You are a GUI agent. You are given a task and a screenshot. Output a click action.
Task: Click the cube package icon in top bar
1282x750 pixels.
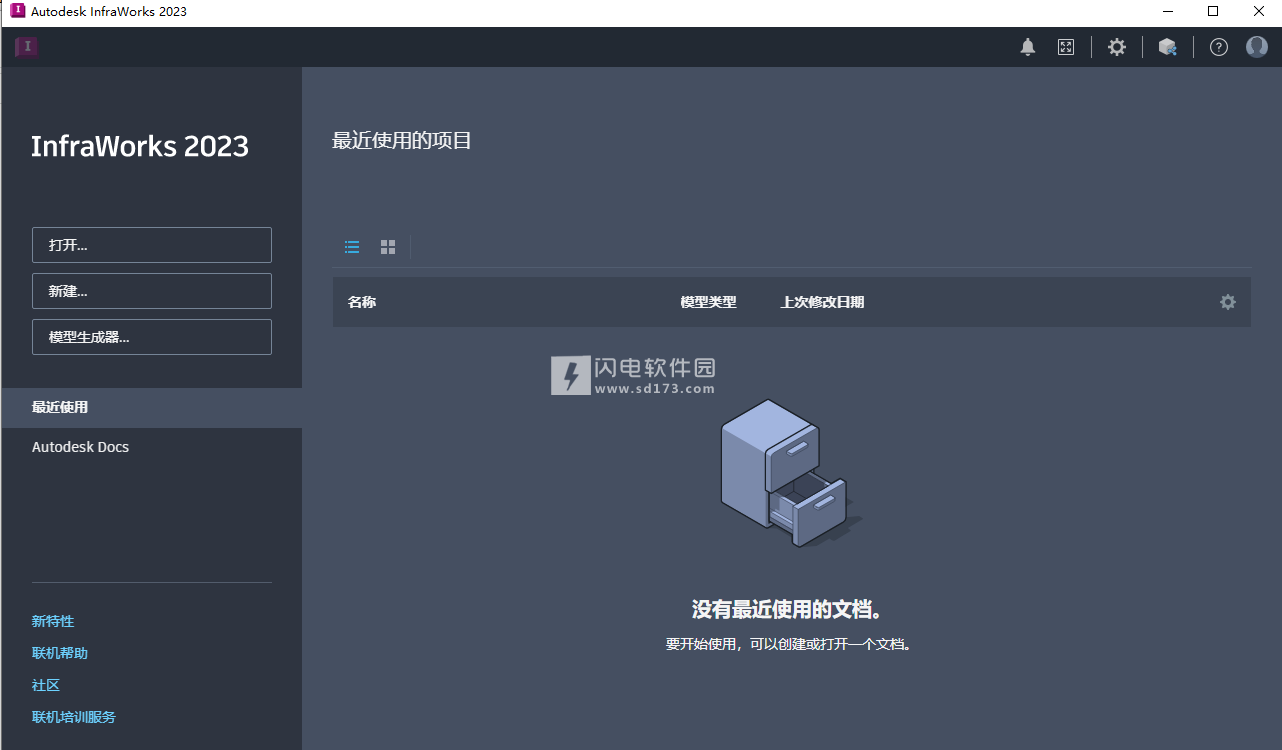pos(1167,47)
